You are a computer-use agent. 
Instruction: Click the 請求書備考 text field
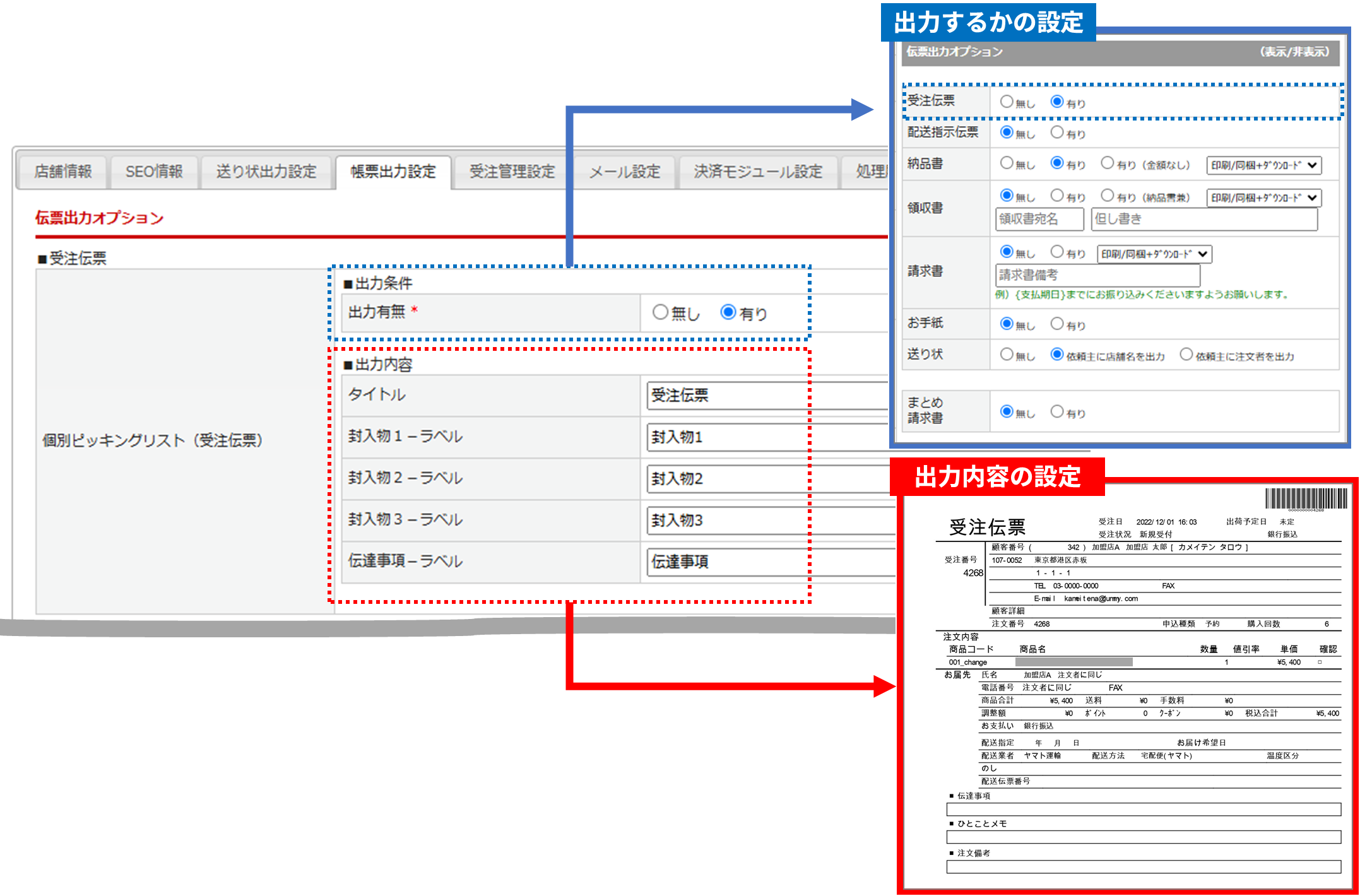1097,275
